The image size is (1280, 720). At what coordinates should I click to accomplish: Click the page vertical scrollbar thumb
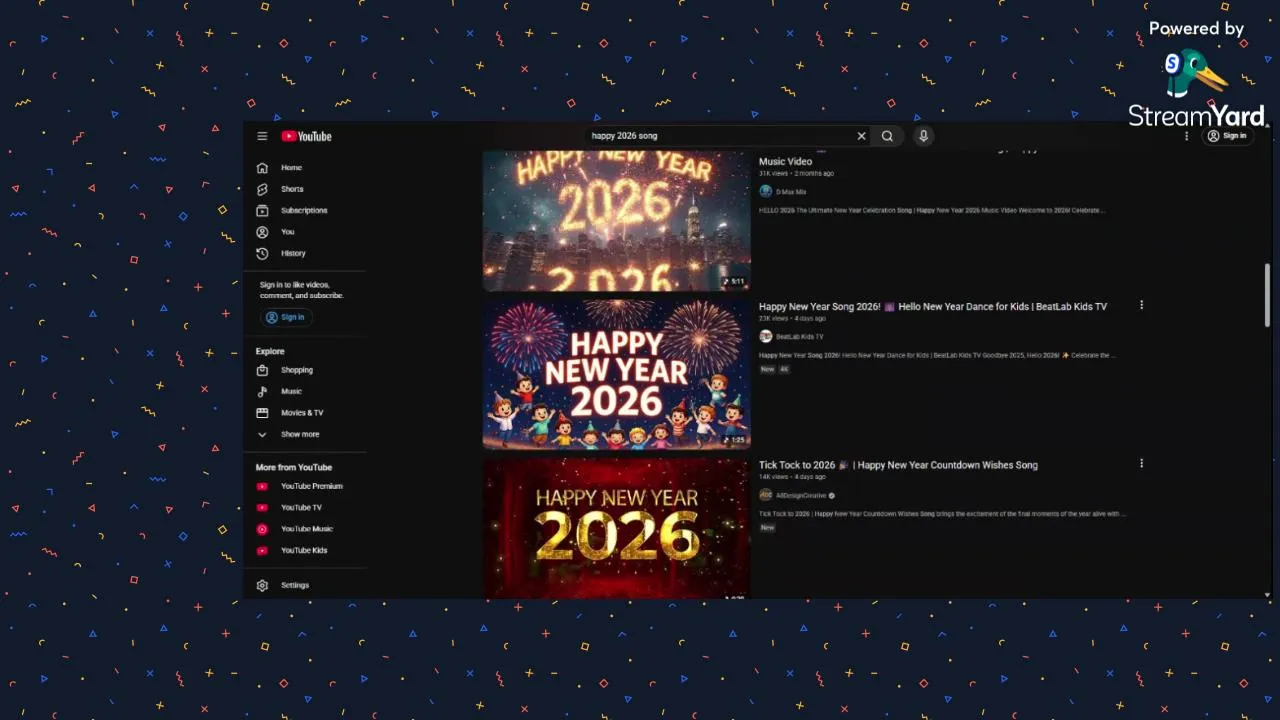pyautogui.click(x=1267, y=295)
